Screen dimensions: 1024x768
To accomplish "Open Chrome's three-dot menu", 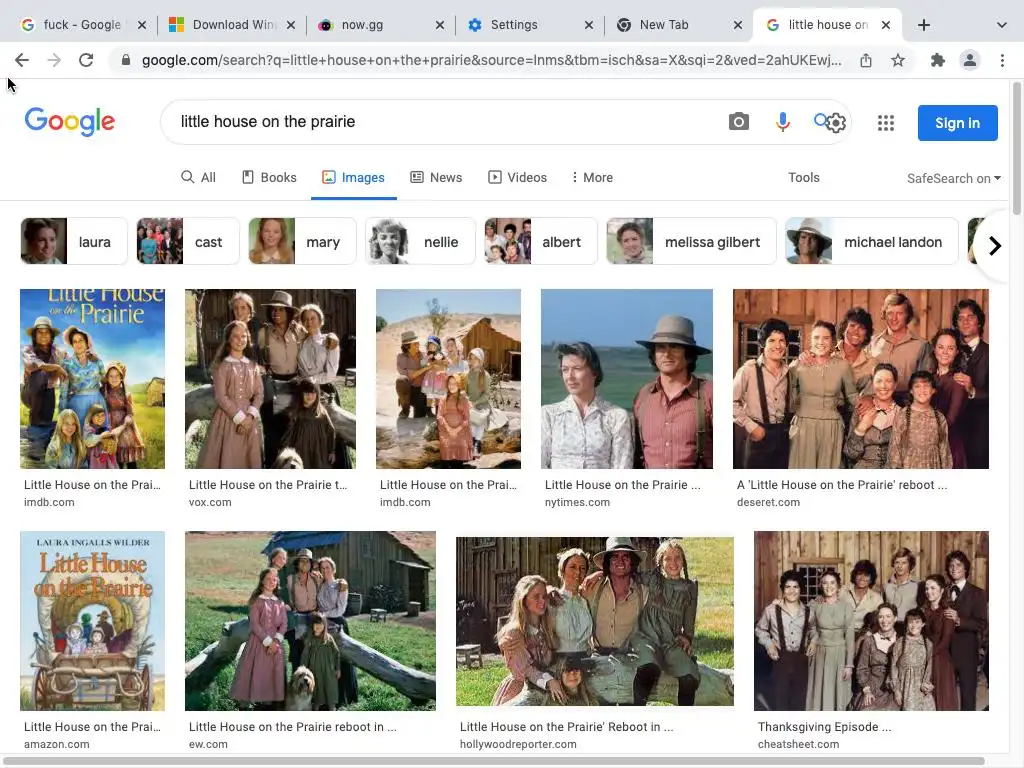I will tap(1002, 61).
